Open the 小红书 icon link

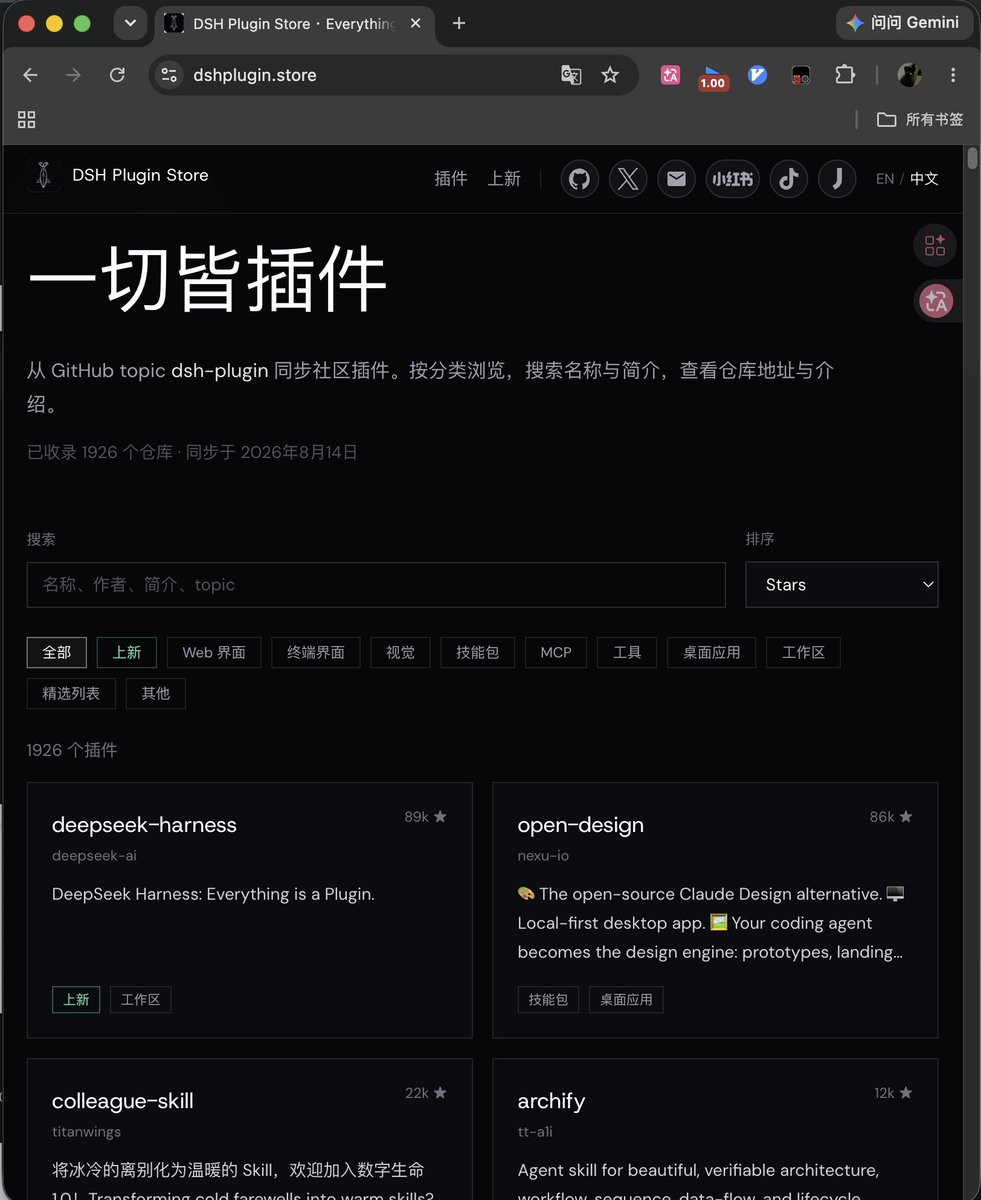pyautogui.click(x=733, y=179)
